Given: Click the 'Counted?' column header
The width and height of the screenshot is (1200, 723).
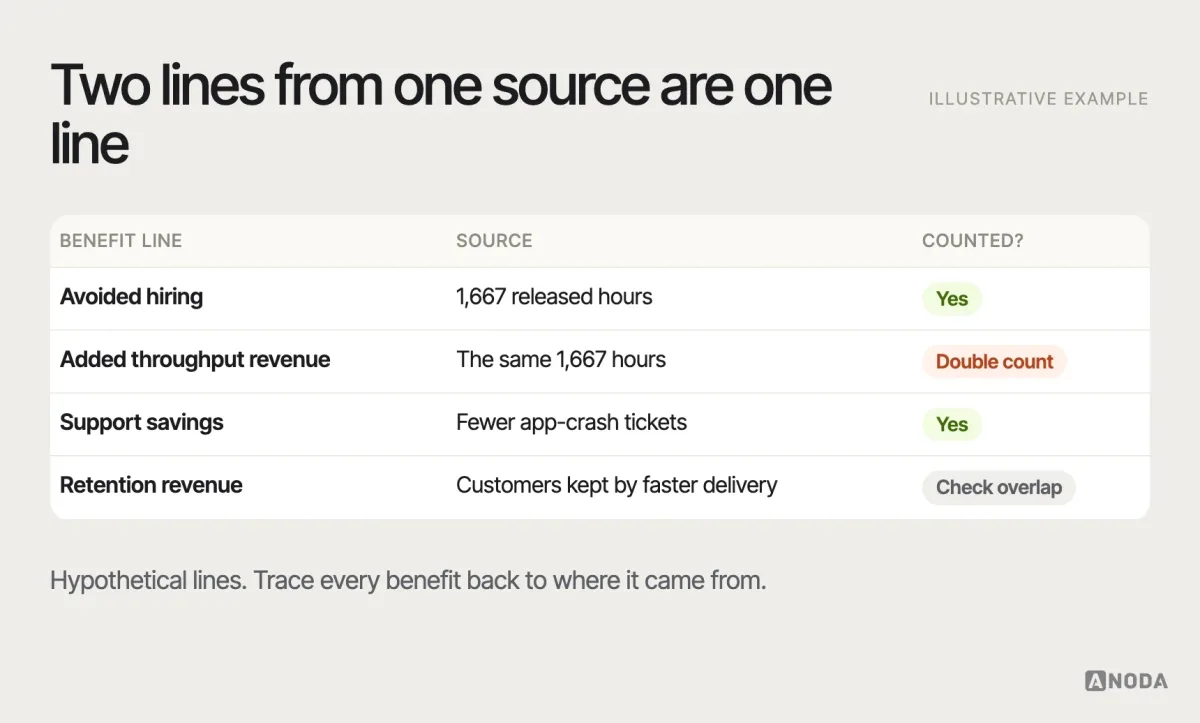Looking at the screenshot, I should [973, 241].
